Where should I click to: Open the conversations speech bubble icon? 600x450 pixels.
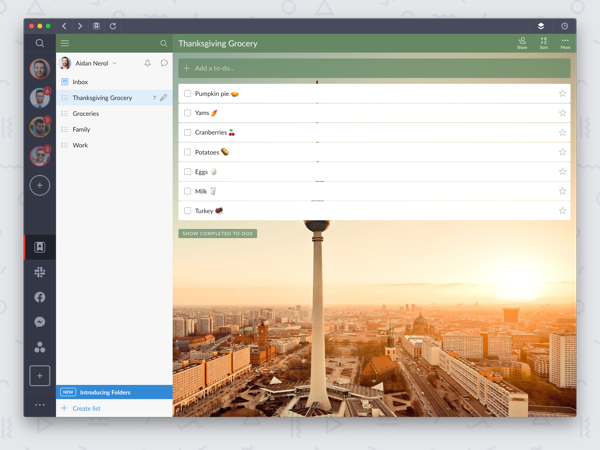pos(164,63)
